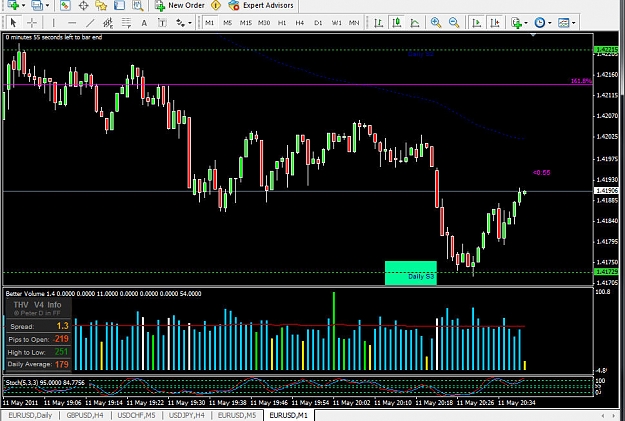This screenshot has width=625, height=421.
Task: Expand the Profiles dropdown arrow
Action: [47, 6]
